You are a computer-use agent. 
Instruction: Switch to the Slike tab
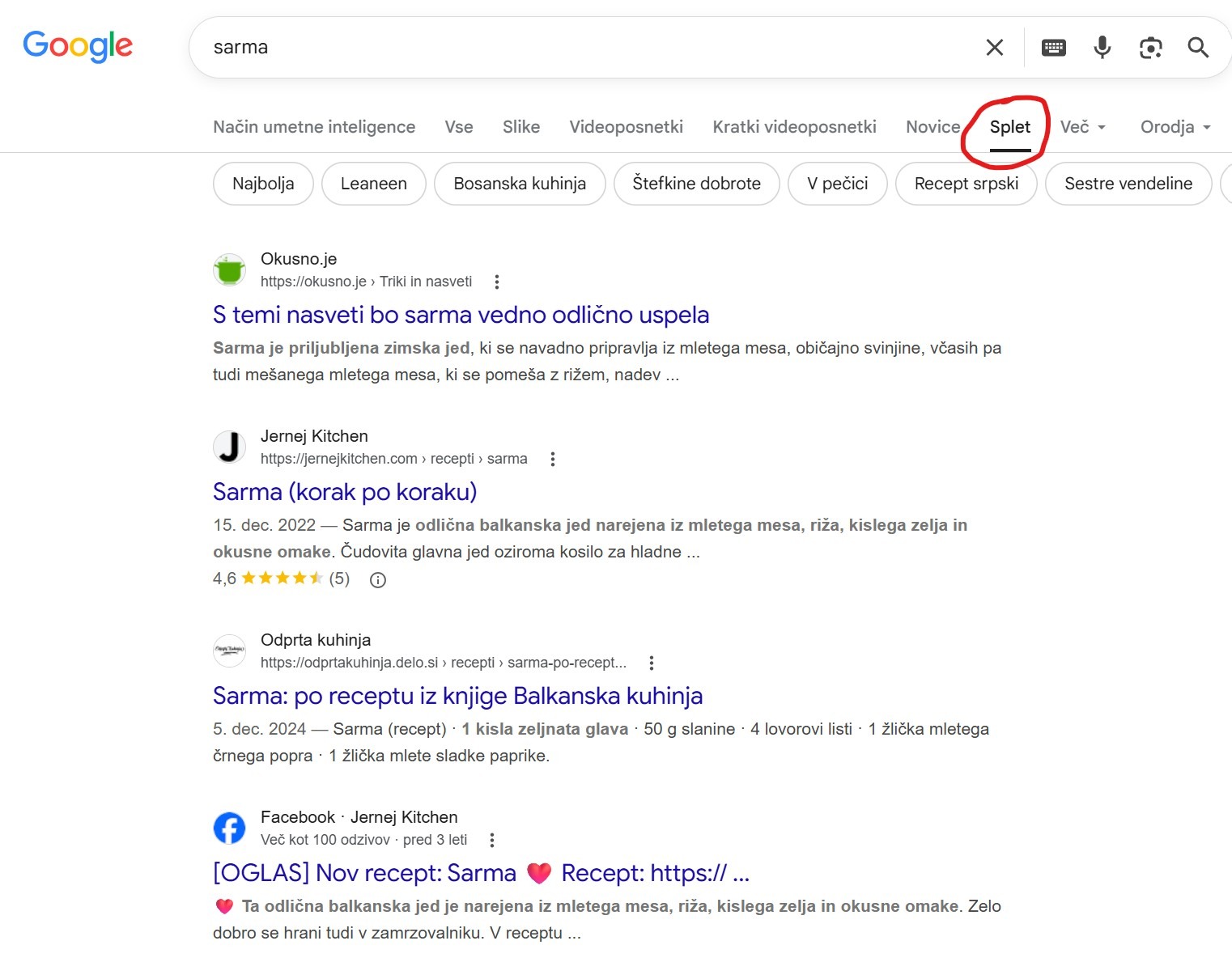521,127
